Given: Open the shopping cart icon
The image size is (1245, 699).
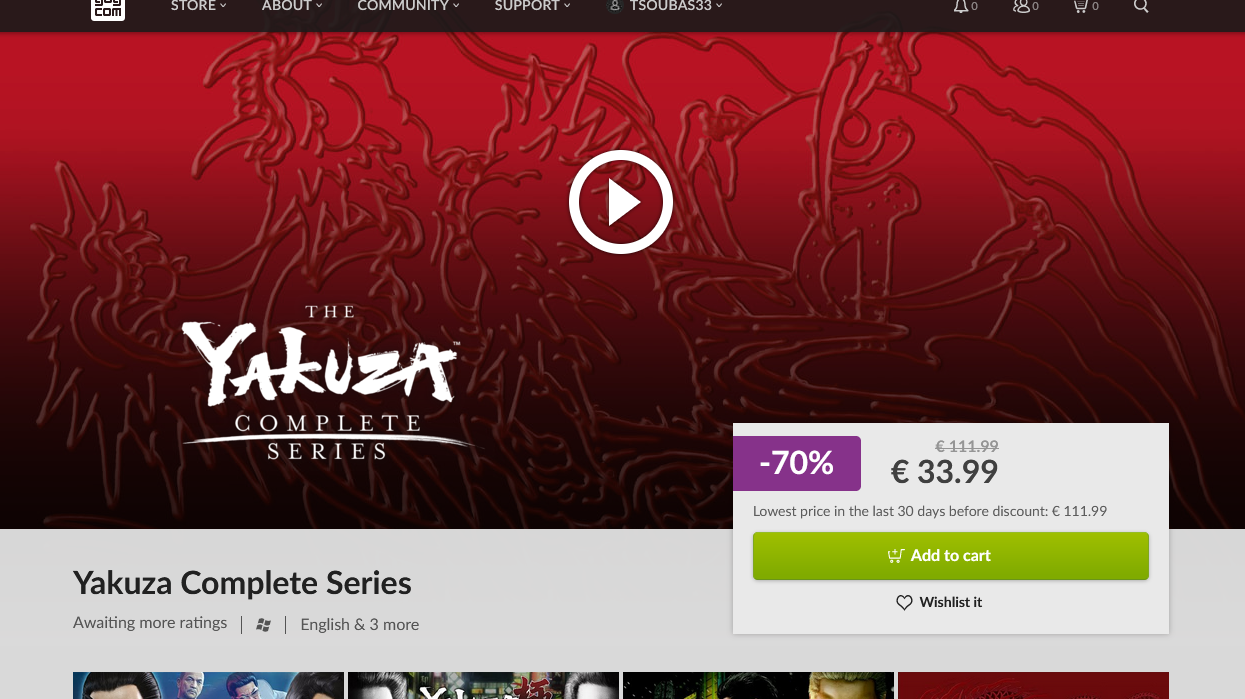Looking at the screenshot, I should pyautogui.click(x=1080, y=7).
